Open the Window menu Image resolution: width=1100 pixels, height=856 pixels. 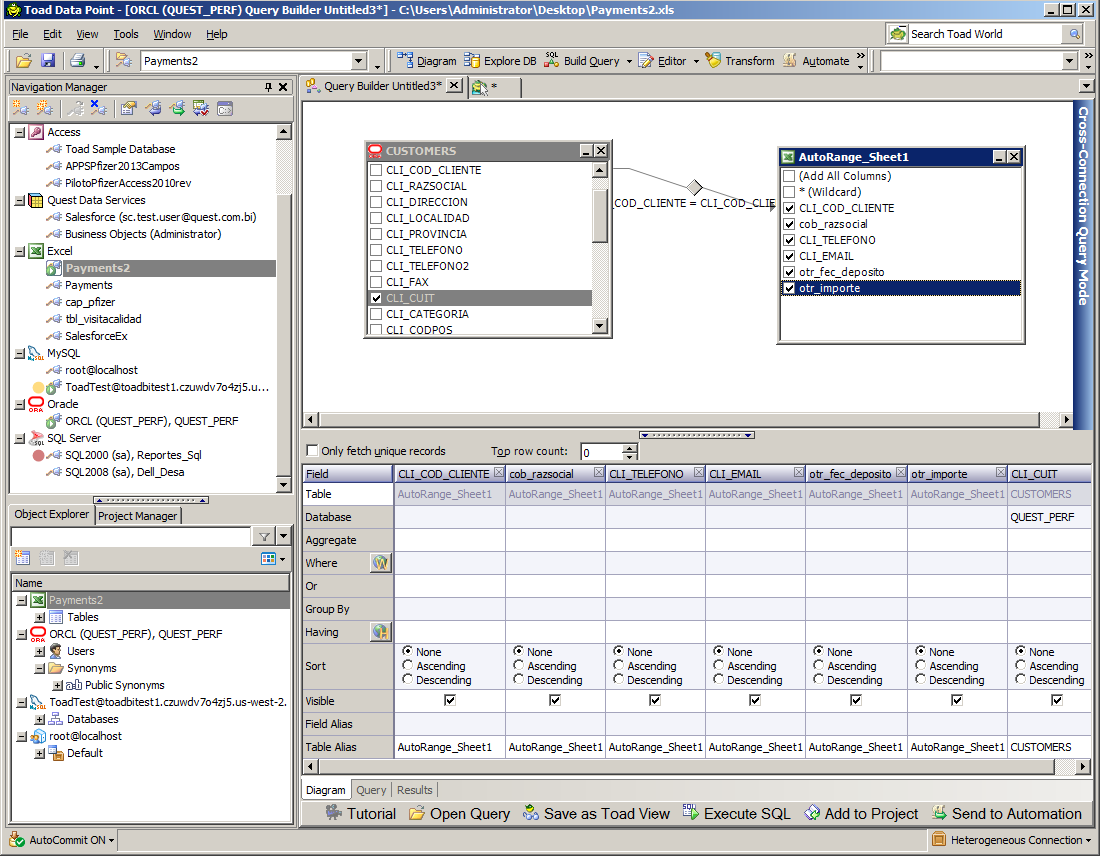[172, 34]
